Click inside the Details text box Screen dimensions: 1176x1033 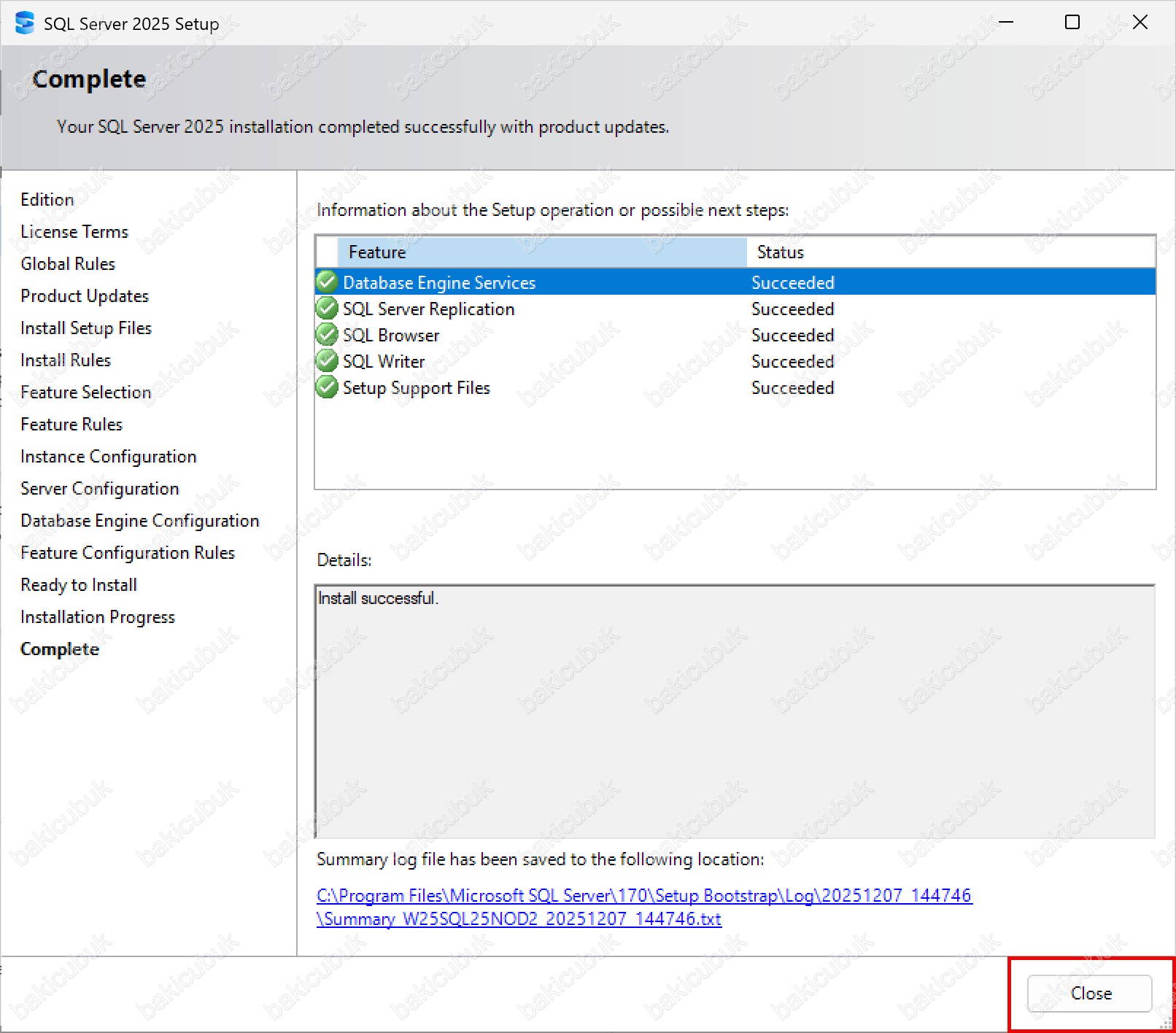point(734,711)
